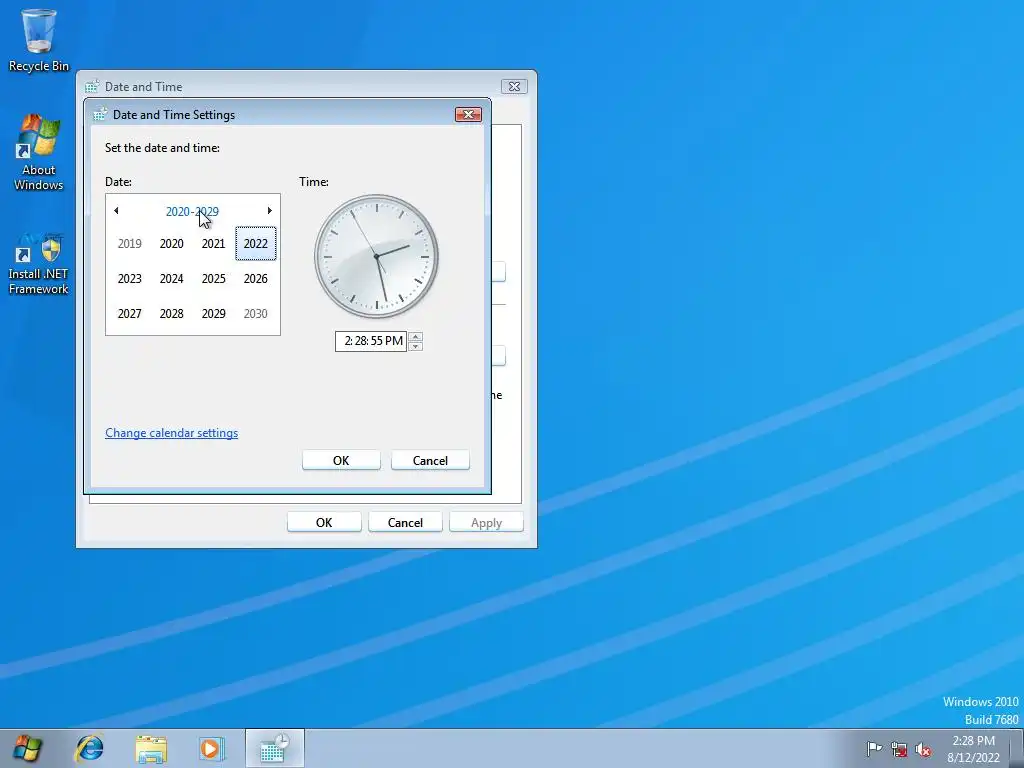Decrease the time with the down spinner
This screenshot has width=1024, height=768.
[415, 346]
